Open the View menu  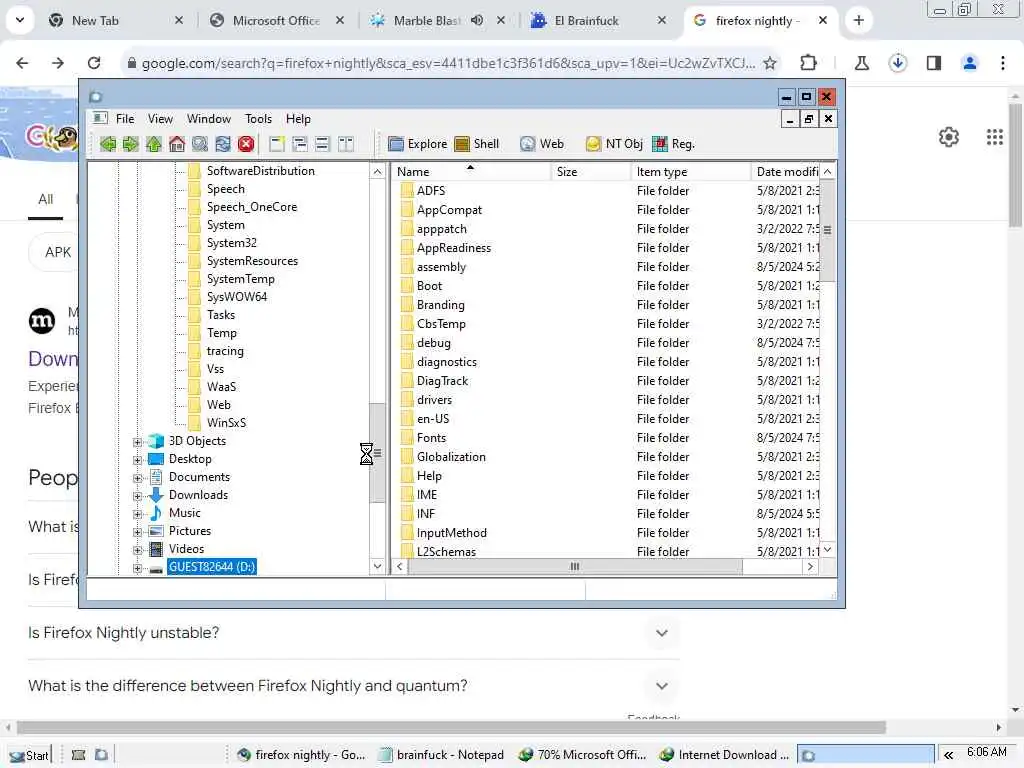pyautogui.click(x=160, y=119)
